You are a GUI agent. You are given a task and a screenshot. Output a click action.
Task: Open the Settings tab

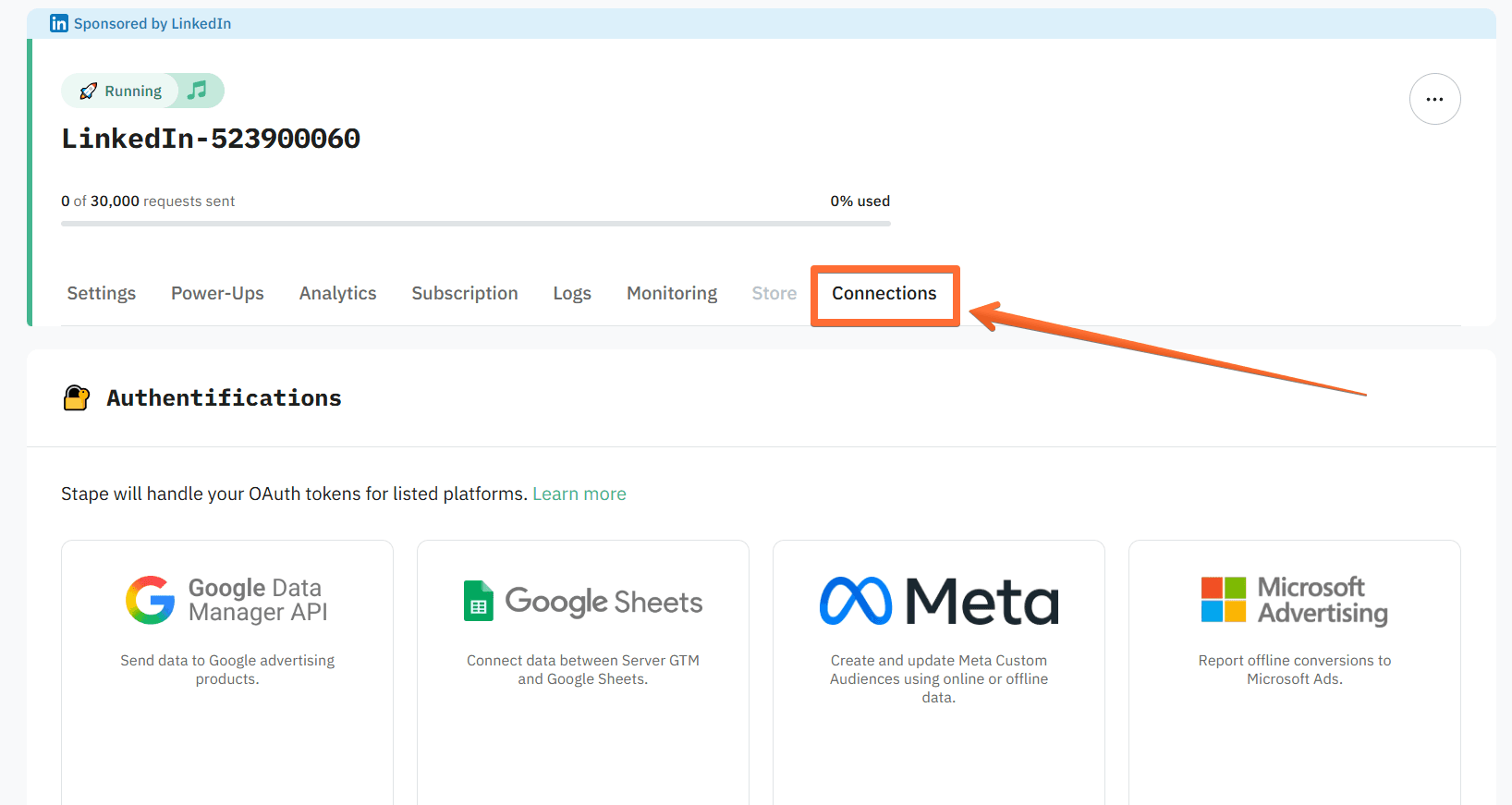[102, 293]
